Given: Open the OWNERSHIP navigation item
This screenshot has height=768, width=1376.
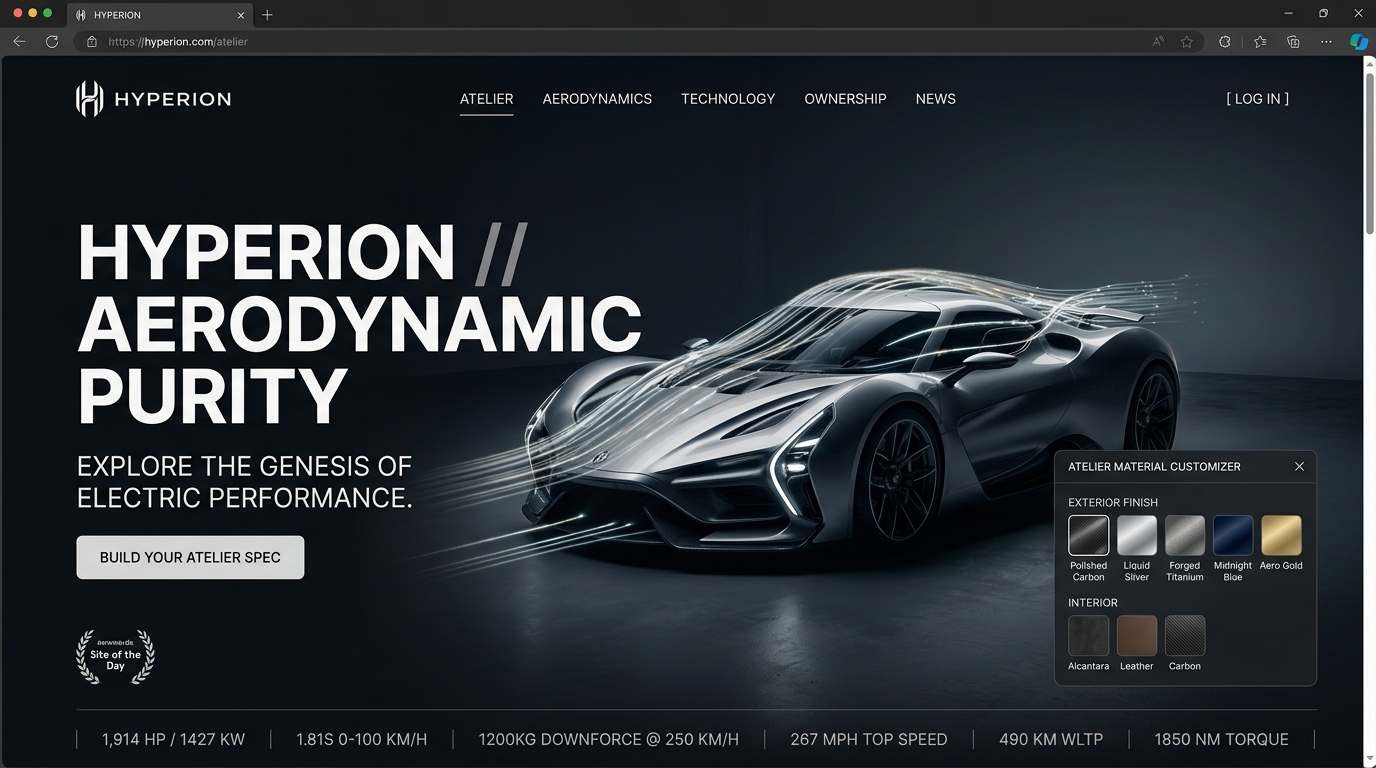Looking at the screenshot, I should click(x=845, y=99).
